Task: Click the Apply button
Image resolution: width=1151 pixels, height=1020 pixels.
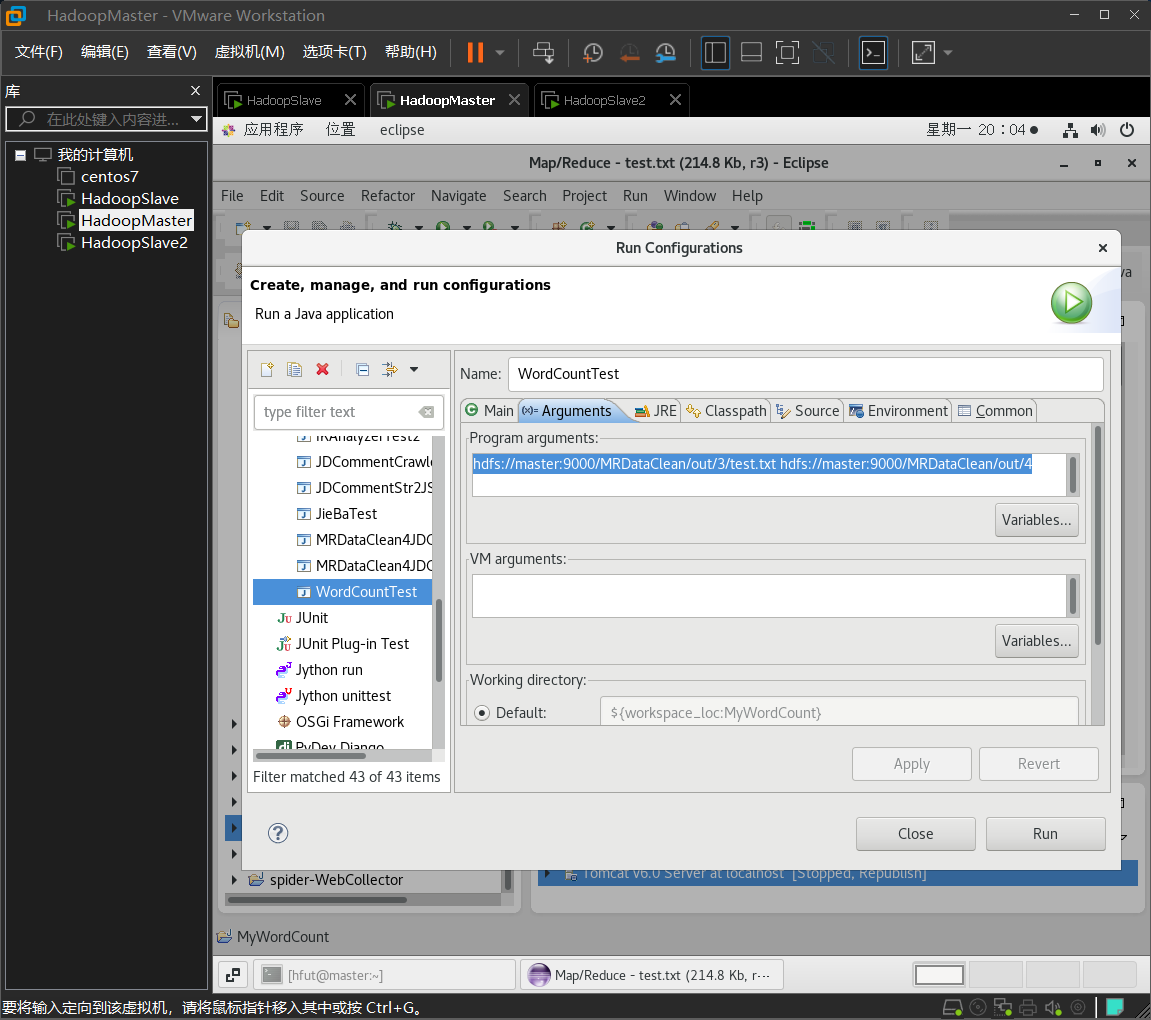Action: [912, 764]
